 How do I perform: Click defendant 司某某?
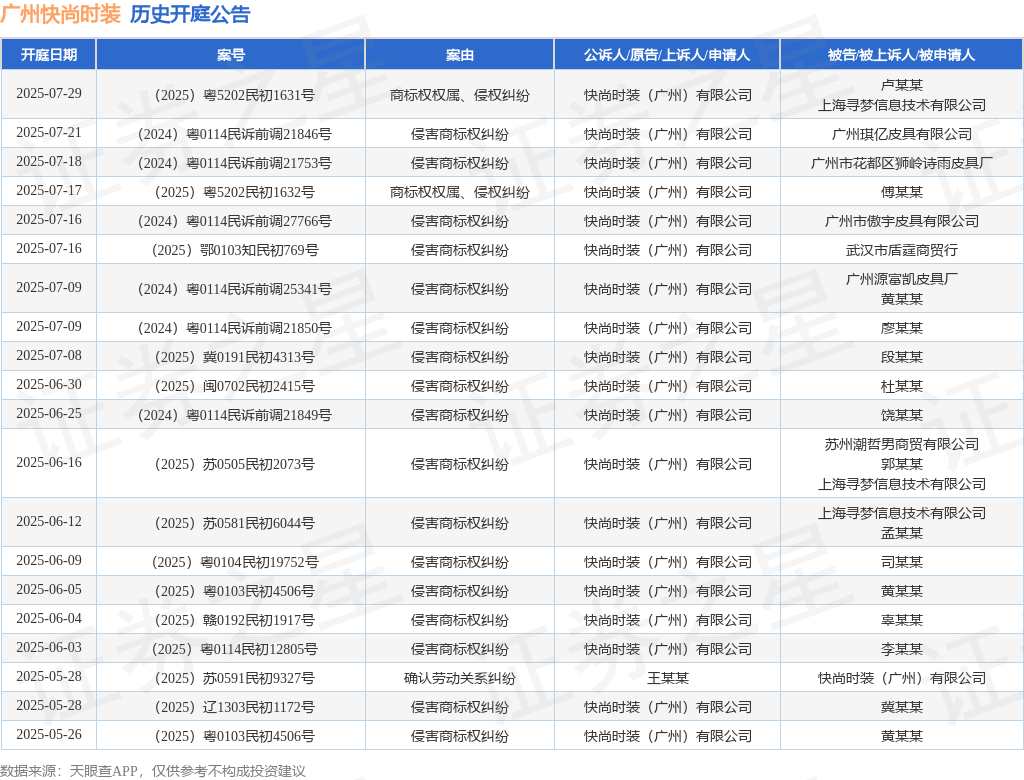click(902, 562)
